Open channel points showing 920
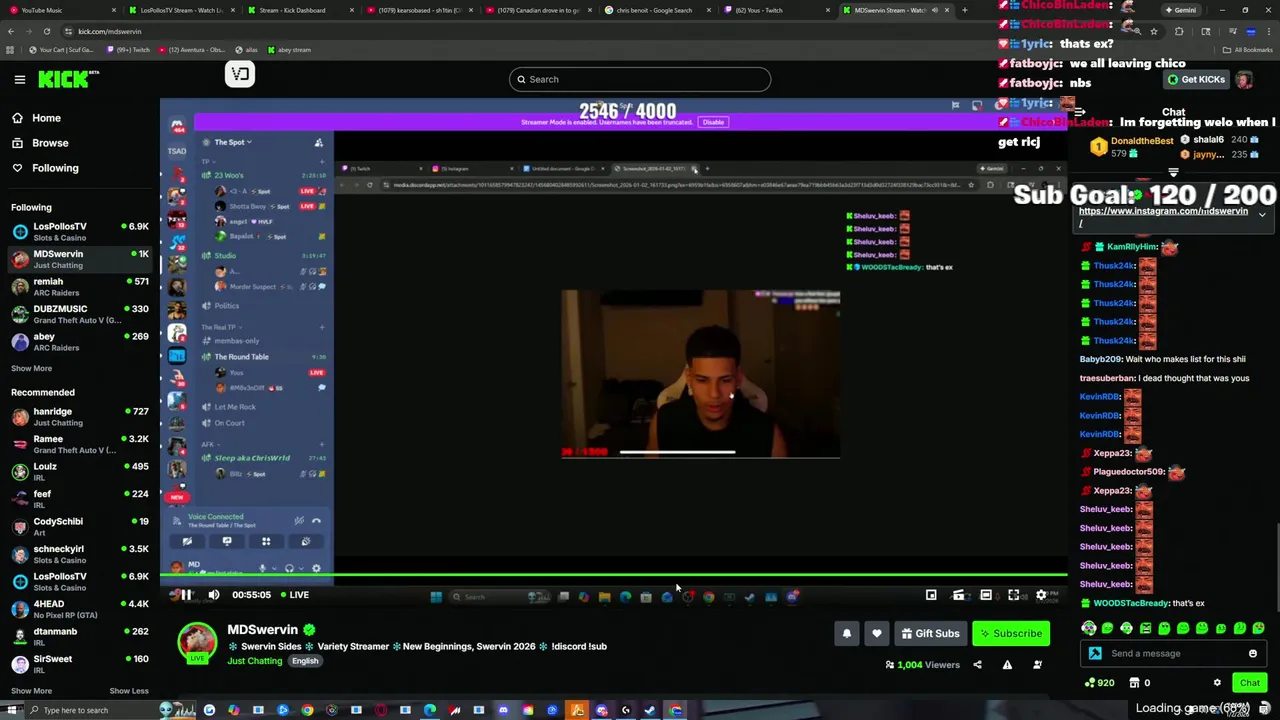Viewport: 1280px width, 720px height. click(1101, 683)
